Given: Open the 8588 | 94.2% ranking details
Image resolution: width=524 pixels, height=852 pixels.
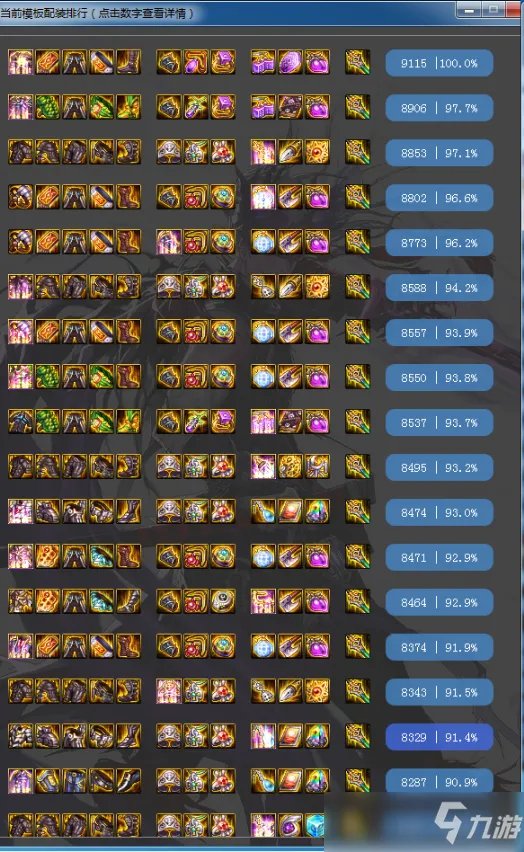Looking at the screenshot, I should [x=439, y=288].
